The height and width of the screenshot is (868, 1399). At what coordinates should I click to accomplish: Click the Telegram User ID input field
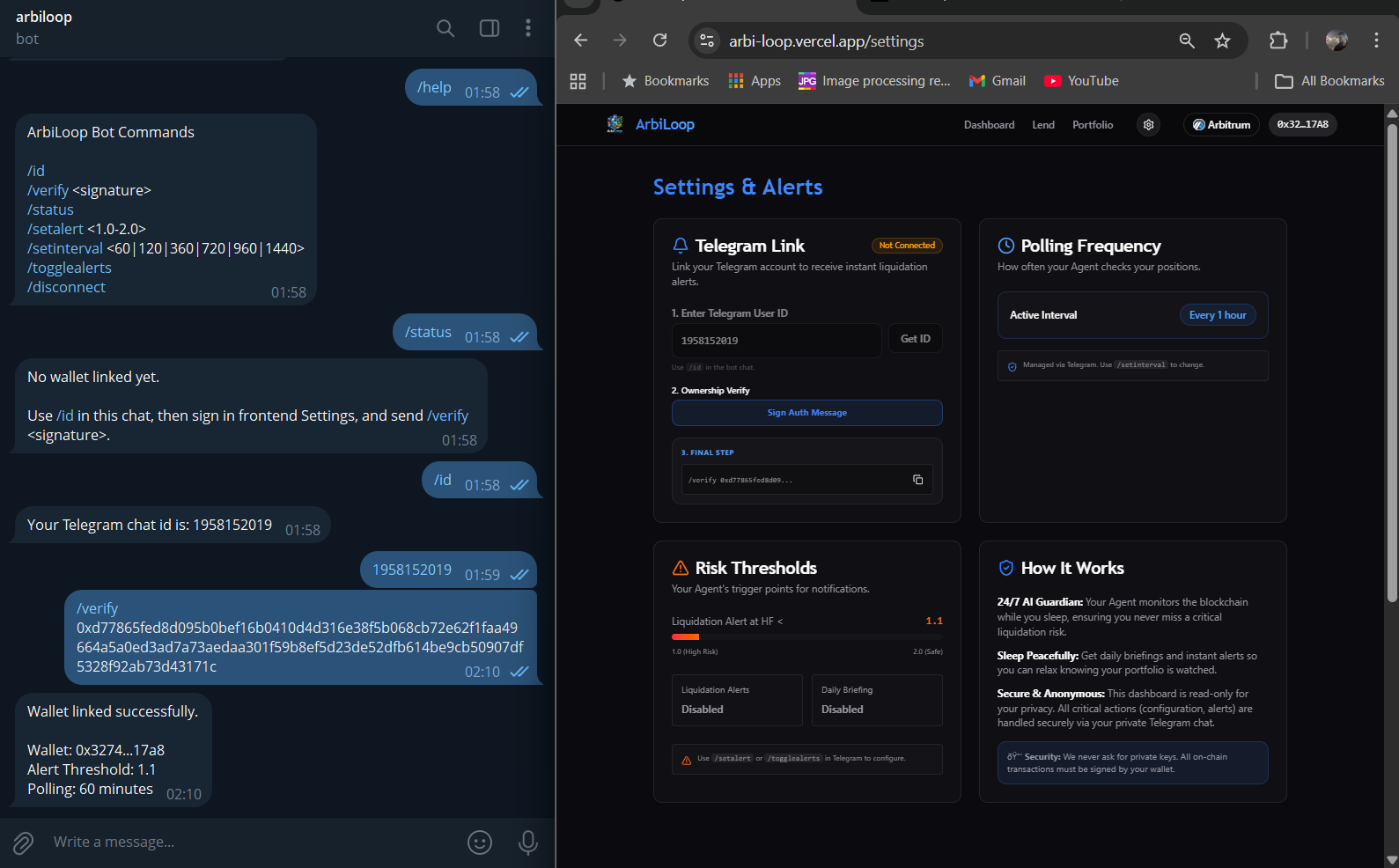[x=776, y=341]
